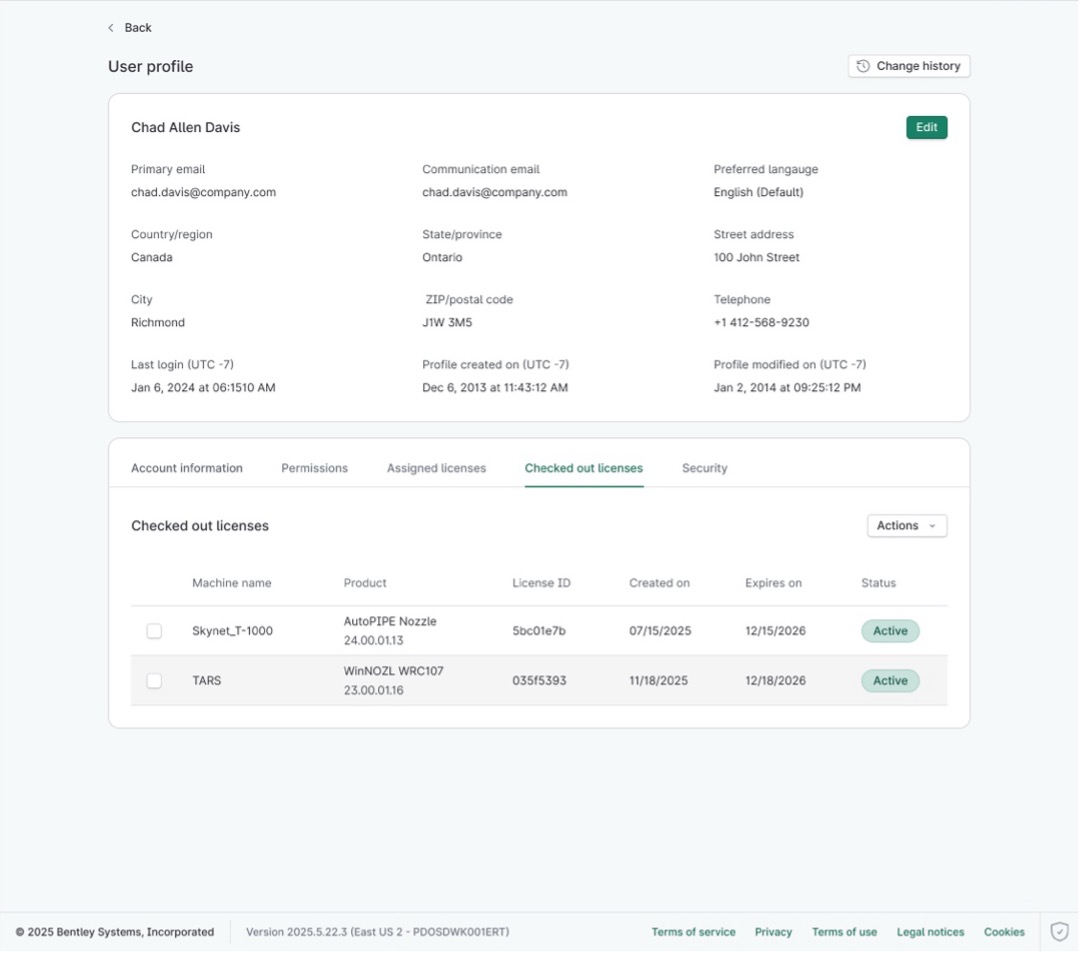This screenshot has width=1081, height=956.
Task: Click the Edit button for Chad Allen Davis
Action: tap(926, 127)
